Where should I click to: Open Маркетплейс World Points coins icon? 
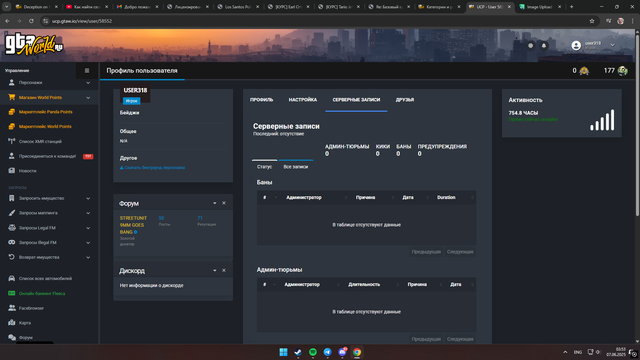point(11,127)
